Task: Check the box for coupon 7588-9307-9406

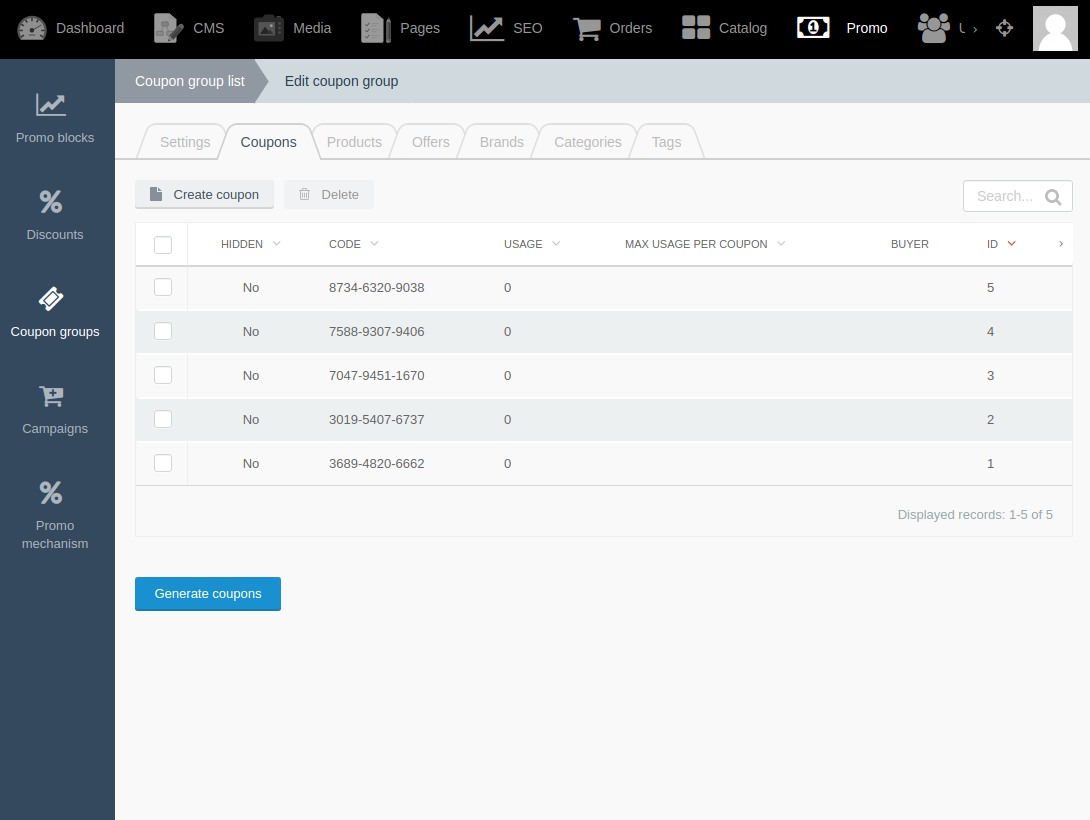Action: [163, 331]
